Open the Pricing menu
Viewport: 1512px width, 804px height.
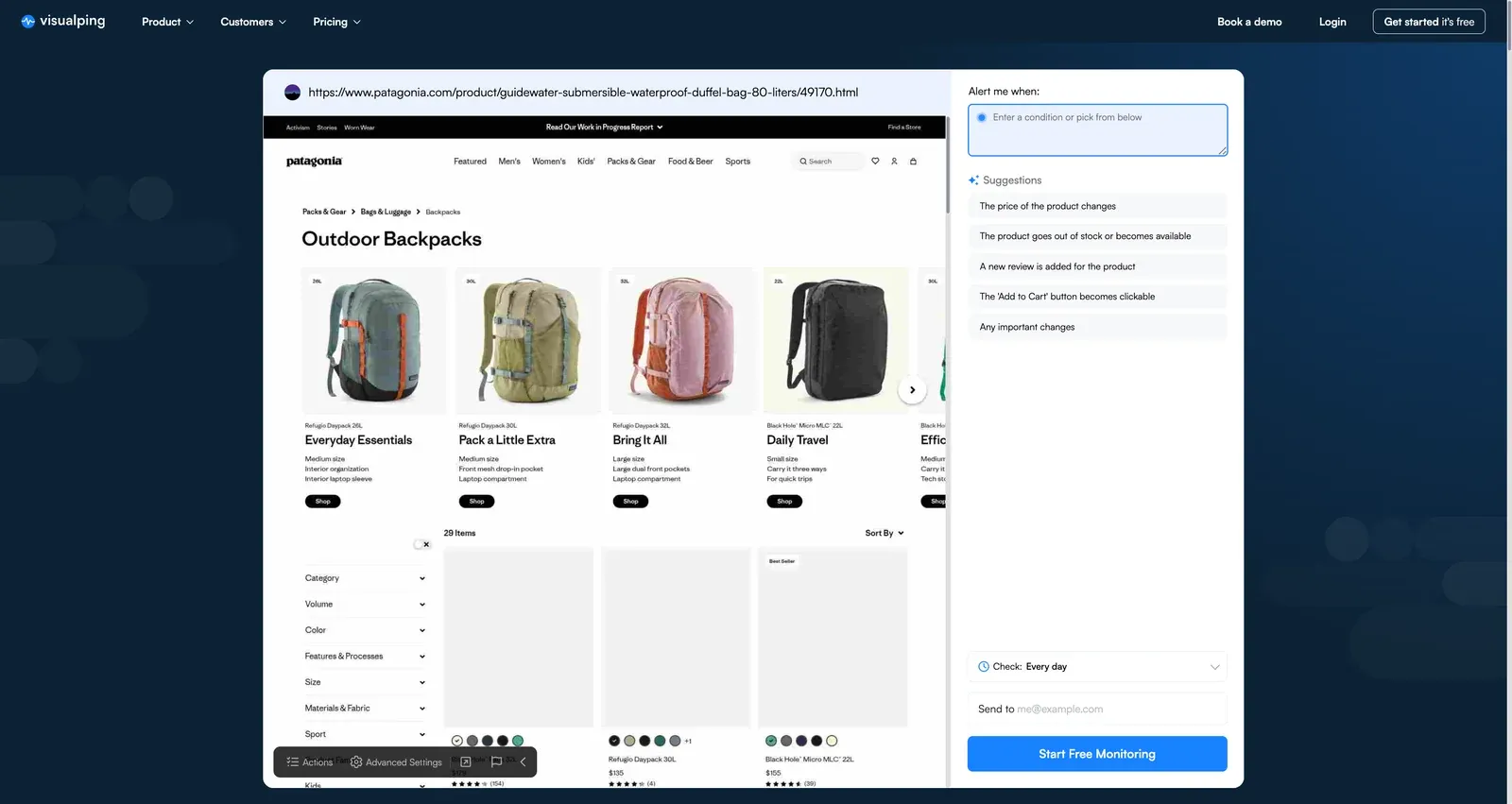tap(336, 22)
